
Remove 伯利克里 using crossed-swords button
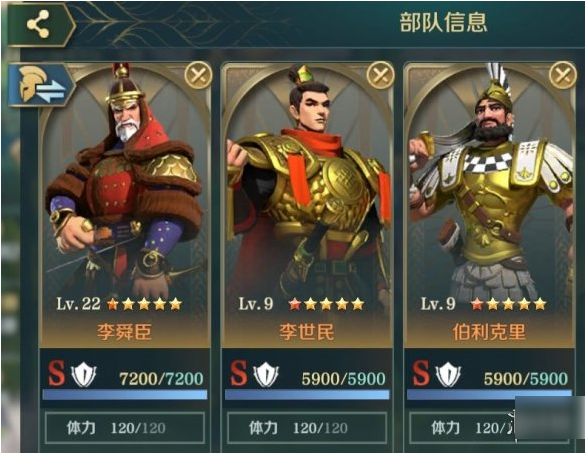pyautogui.click(x=563, y=75)
